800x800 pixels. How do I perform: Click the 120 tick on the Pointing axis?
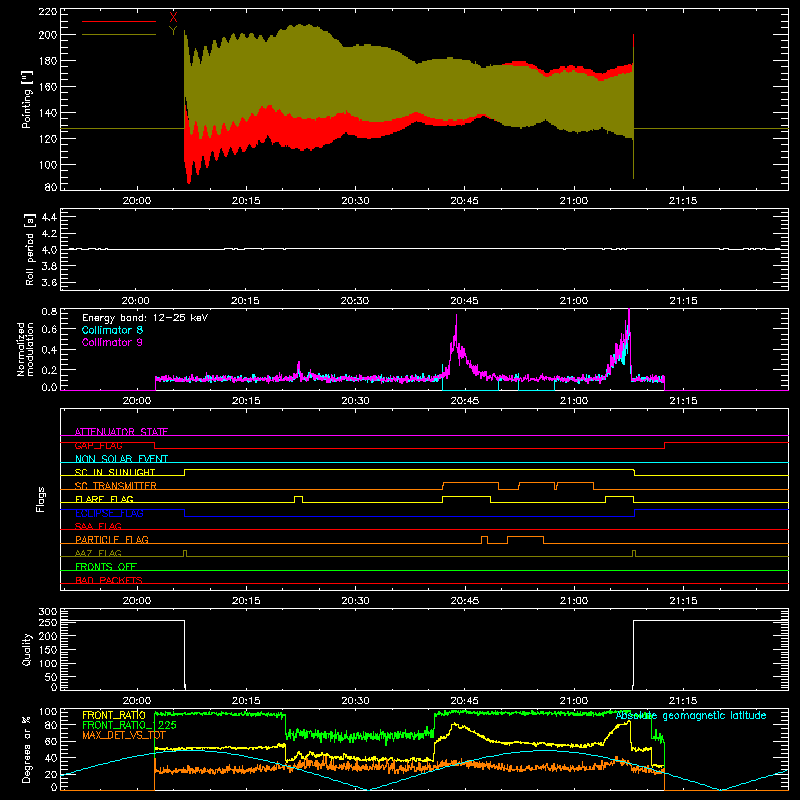(47, 139)
